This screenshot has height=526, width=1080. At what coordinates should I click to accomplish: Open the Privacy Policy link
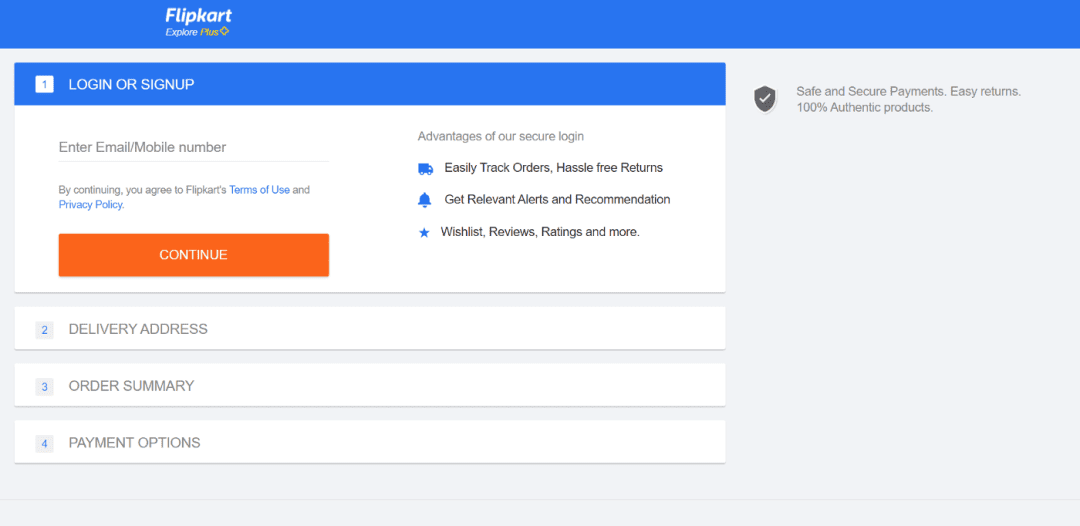tap(91, 204)
